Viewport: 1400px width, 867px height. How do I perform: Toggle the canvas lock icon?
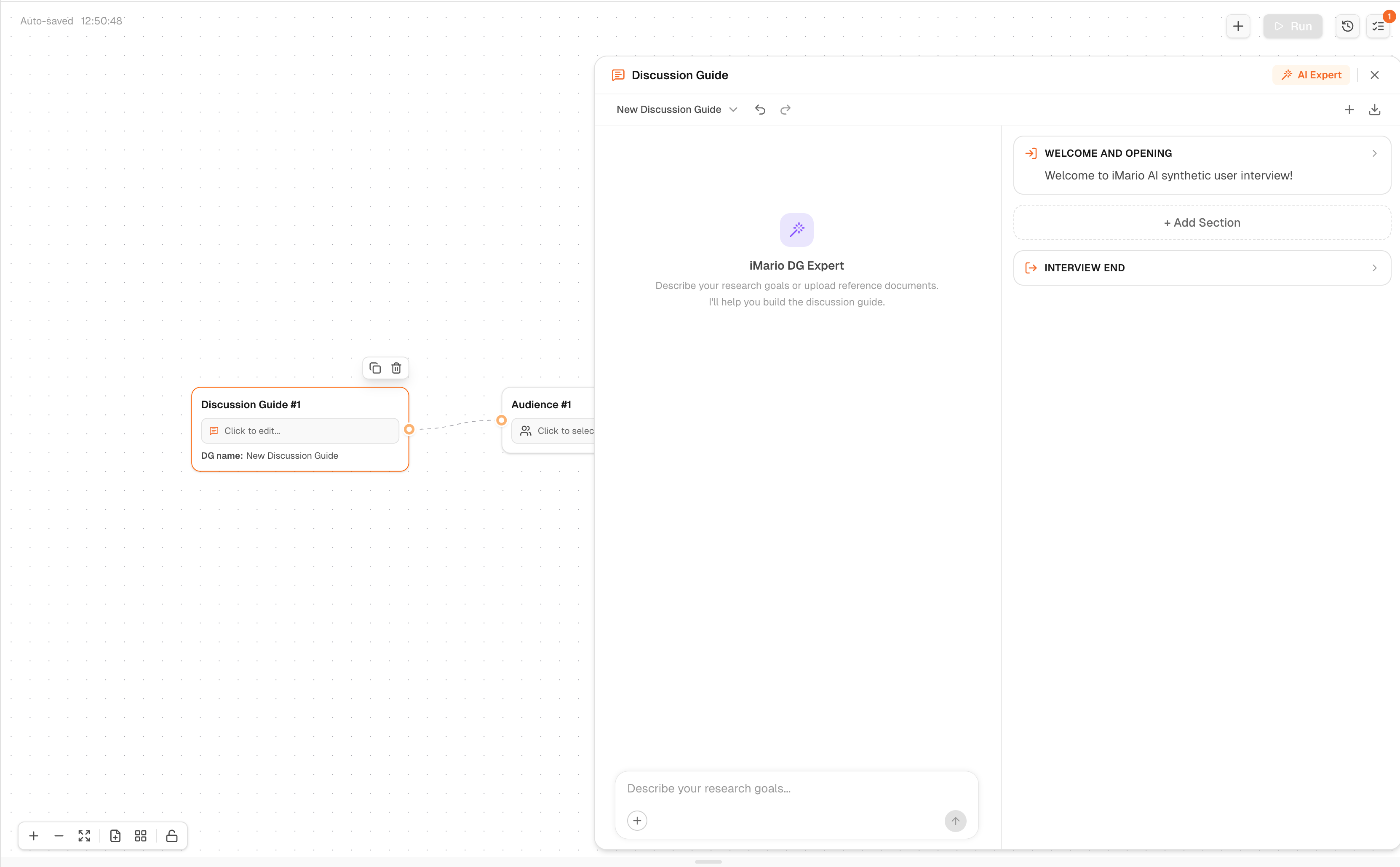click(171, 836)
